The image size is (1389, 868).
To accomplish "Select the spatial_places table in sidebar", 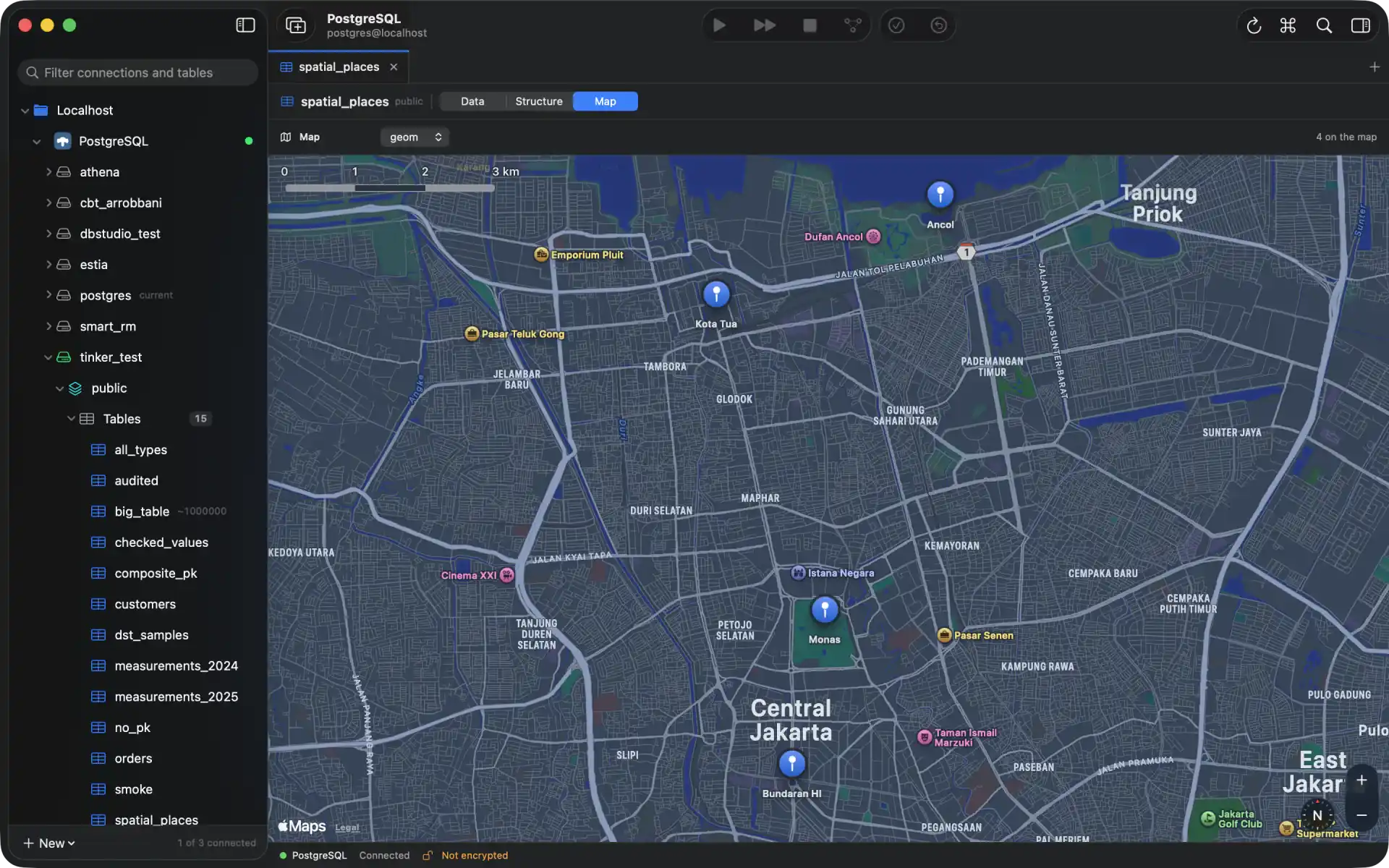I will [156, 820].
